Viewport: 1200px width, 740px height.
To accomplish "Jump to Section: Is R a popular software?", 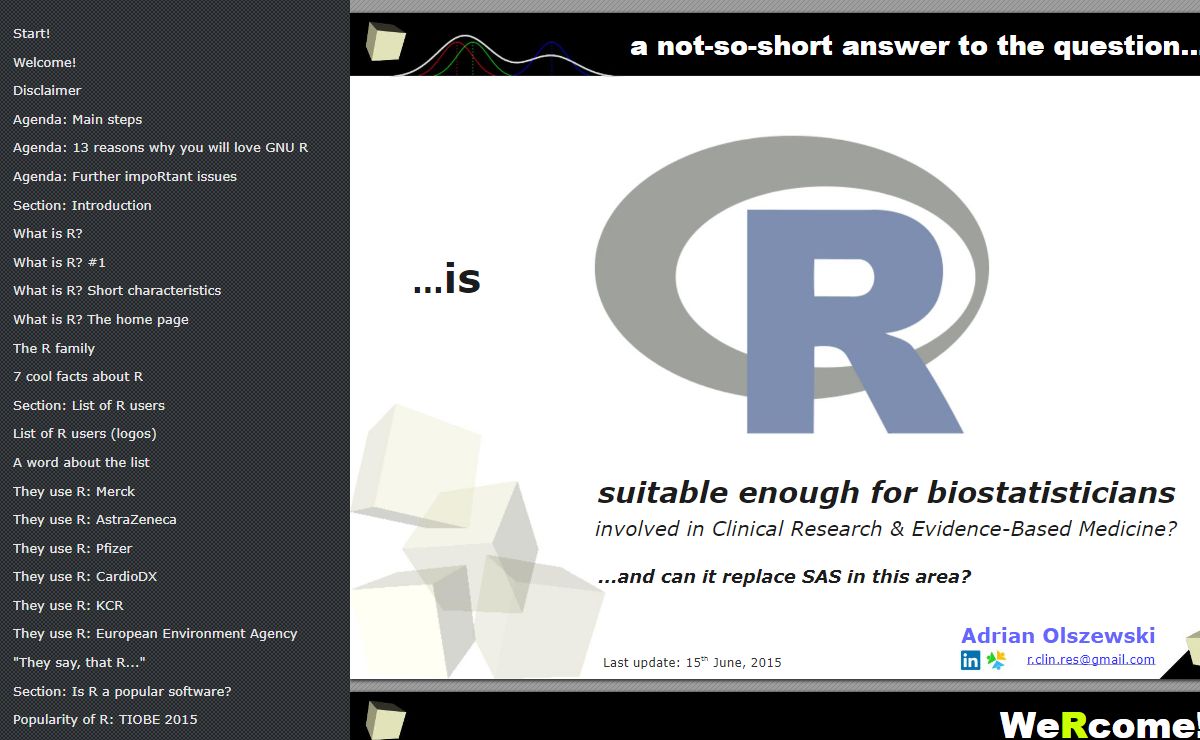I will [x=122, y=691].
